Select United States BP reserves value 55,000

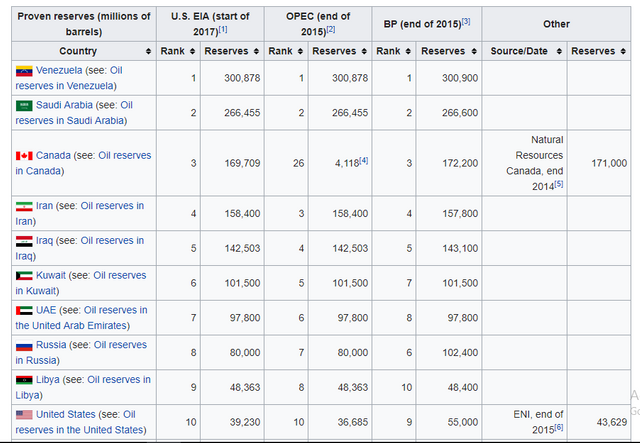point(463,422)
